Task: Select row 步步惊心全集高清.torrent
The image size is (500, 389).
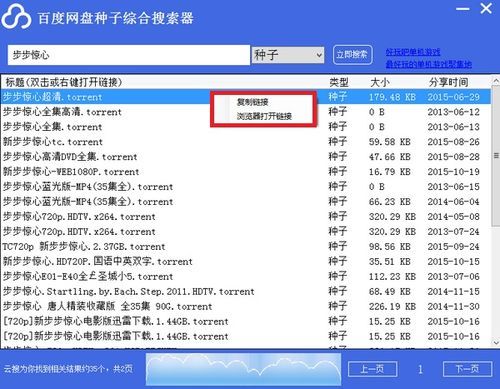Action: 246,112
